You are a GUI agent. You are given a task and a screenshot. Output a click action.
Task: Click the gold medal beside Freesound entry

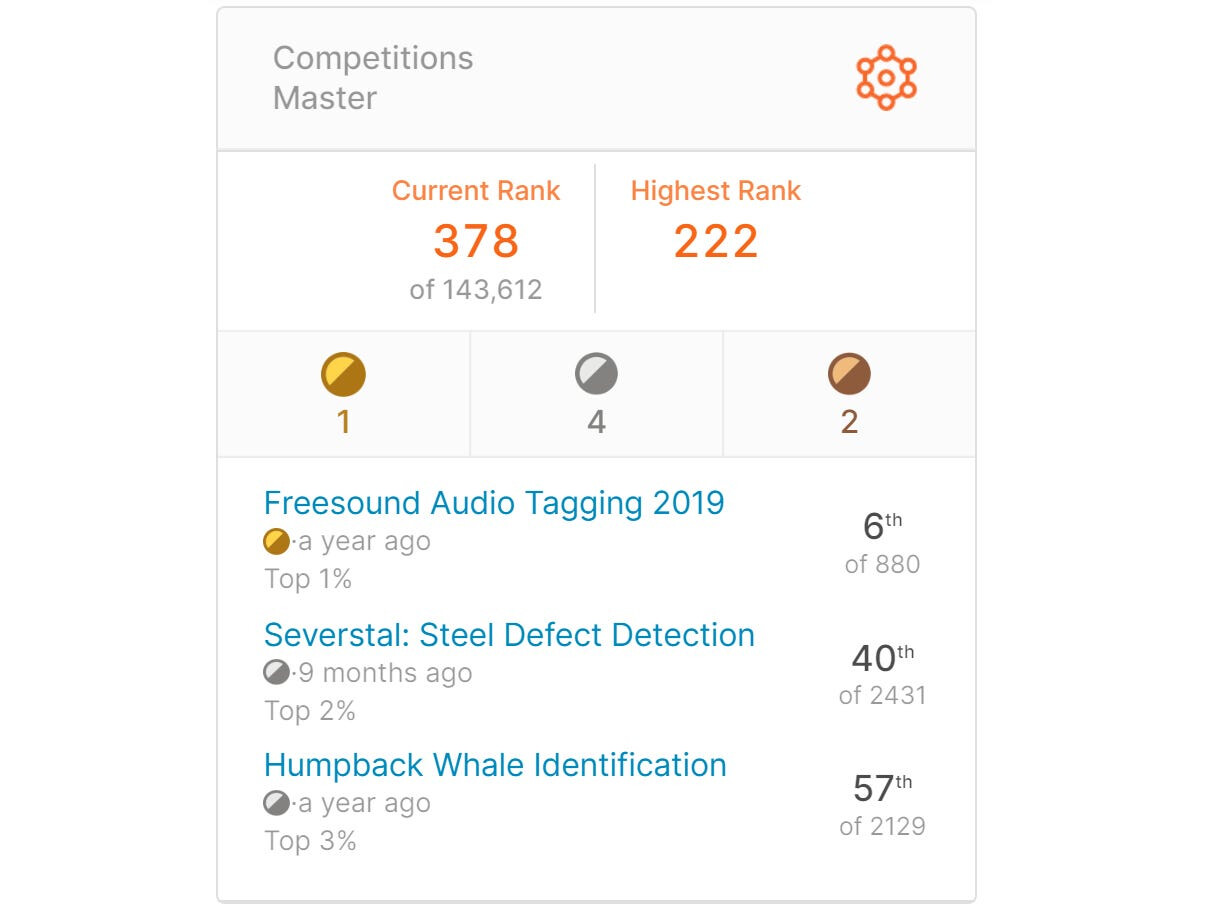tap(276, 542)
